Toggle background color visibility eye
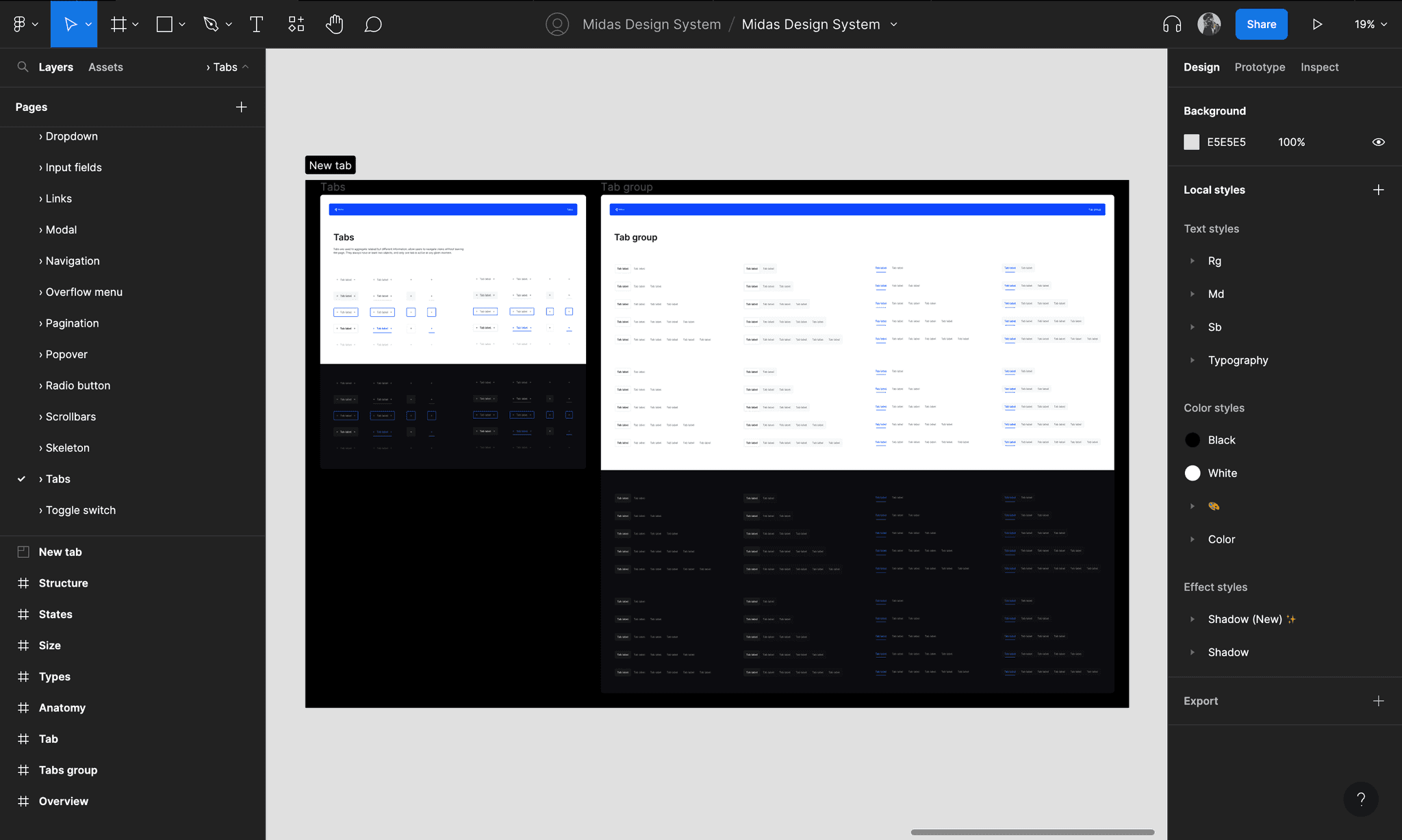 pyautogui.click(x=1379, y=142)
